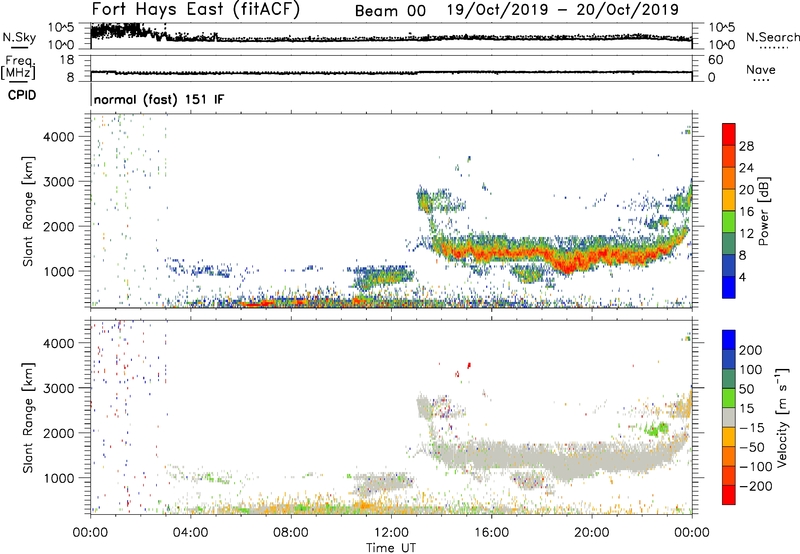Click the green velocity patch near 2000 km
800x554 pixels.
point(658,428)
